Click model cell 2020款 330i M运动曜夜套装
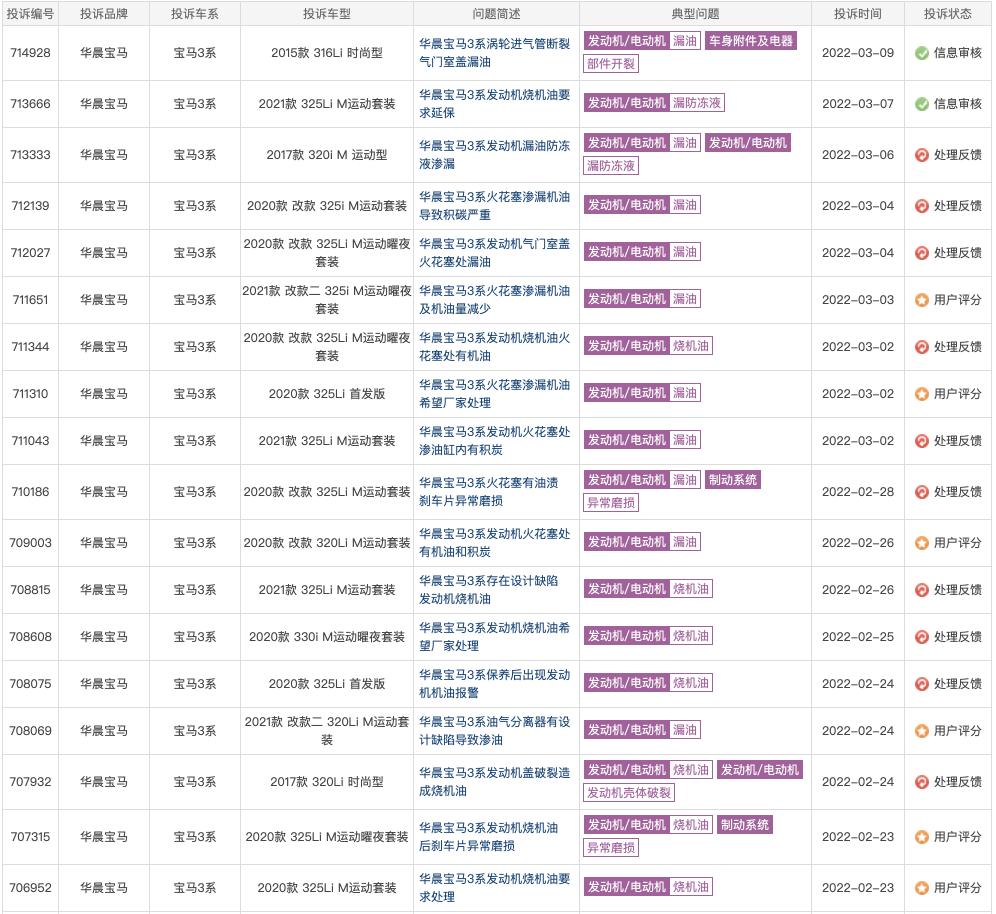Screen dimensions: 996x914 [x=326, y=637]
